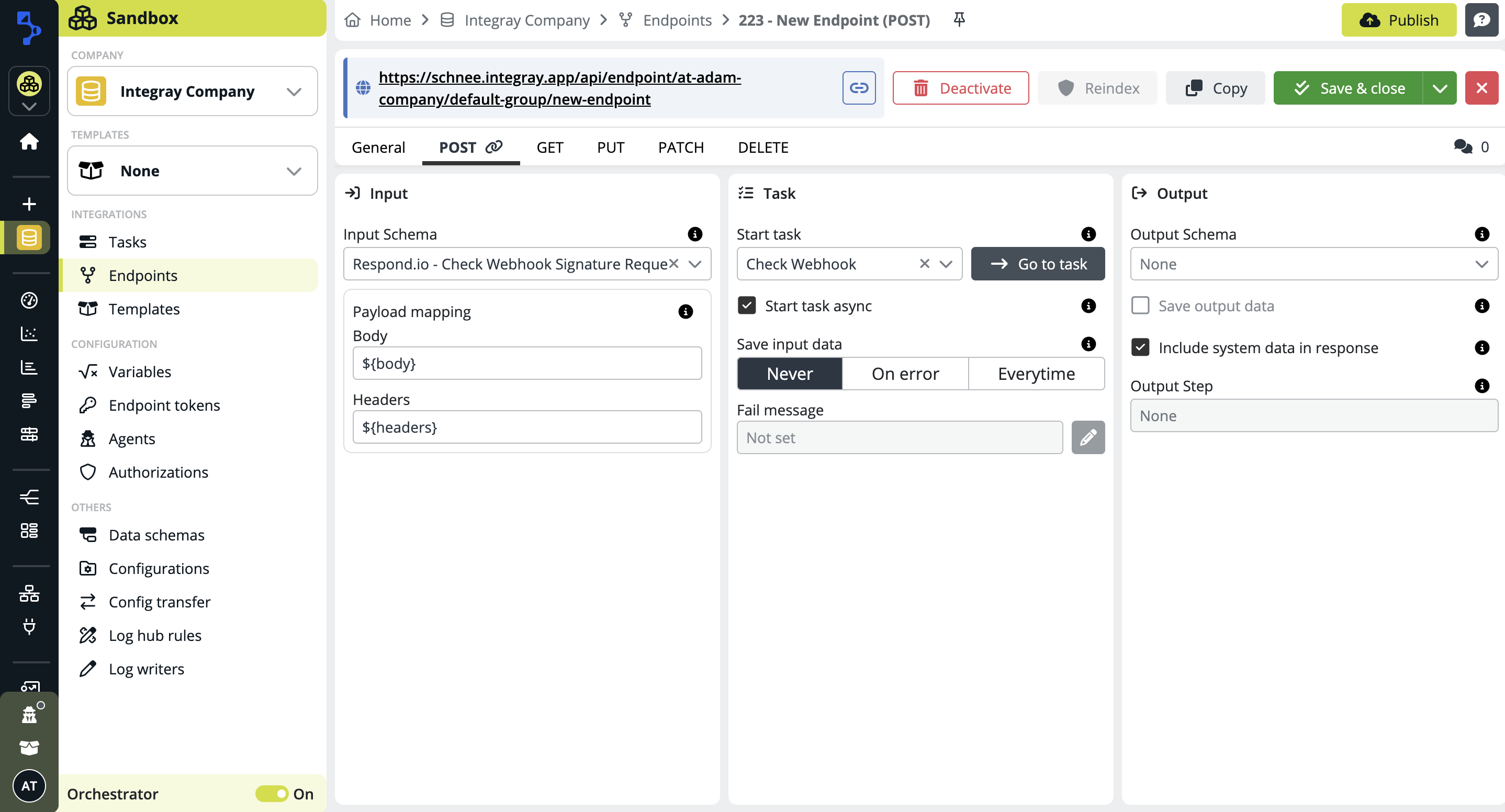Expand the Save & close arrow dropdown
The width and height of the screenshot is (1505, 812).
coord(1440,88)
